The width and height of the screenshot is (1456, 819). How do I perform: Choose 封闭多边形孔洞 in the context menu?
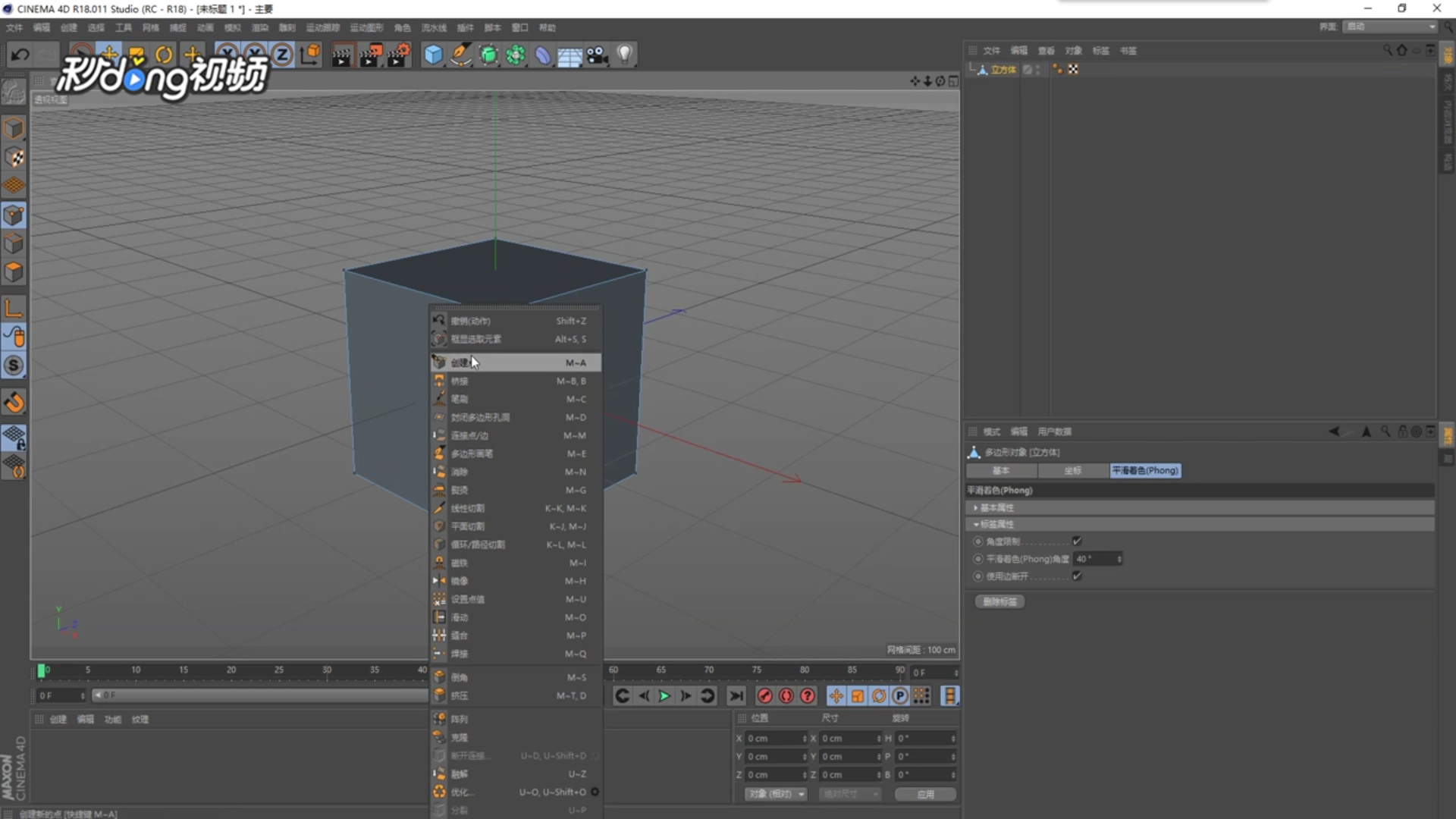pos(516,417)
